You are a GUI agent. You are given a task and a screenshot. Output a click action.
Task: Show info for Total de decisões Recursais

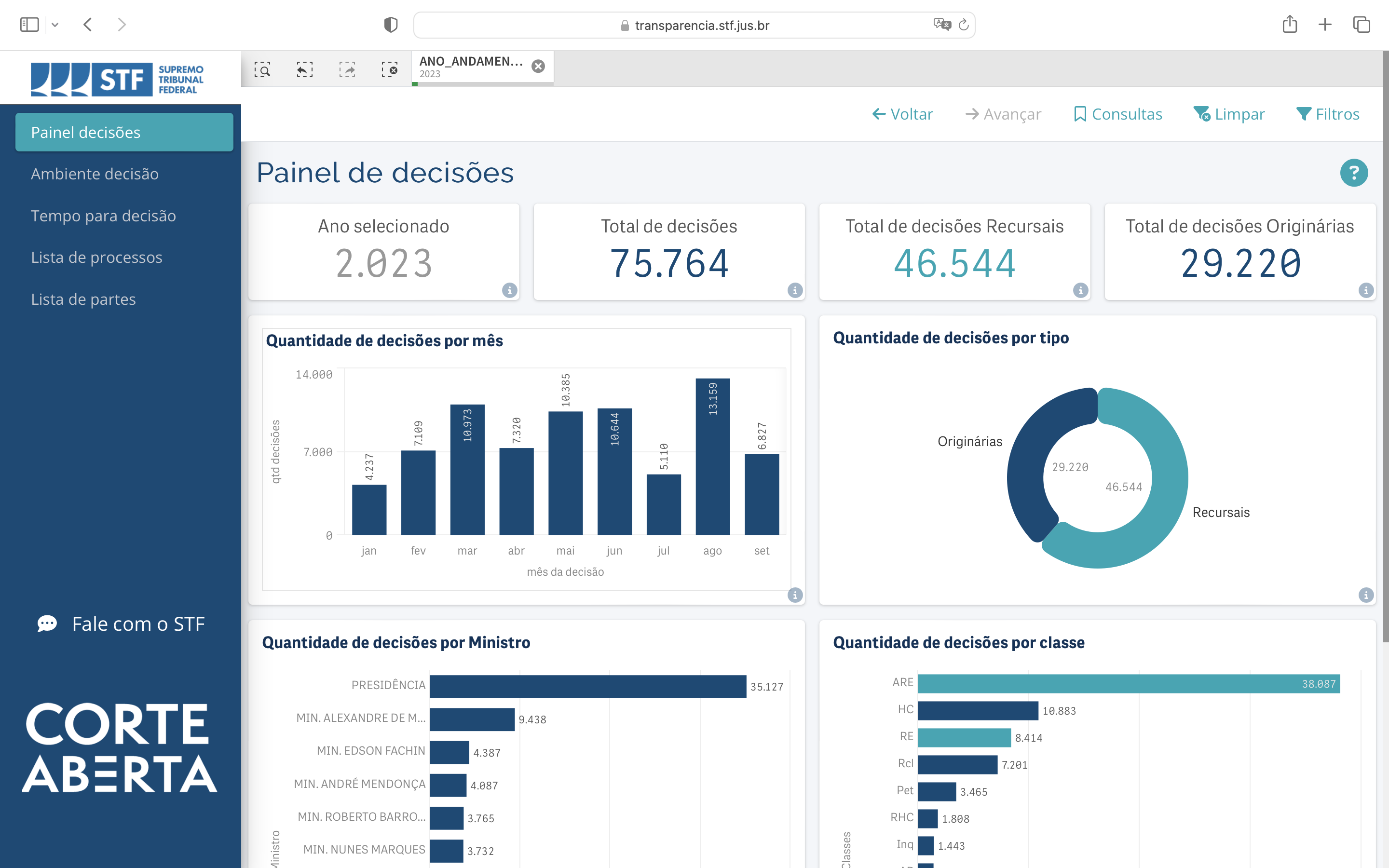[x=1080, y=290]
